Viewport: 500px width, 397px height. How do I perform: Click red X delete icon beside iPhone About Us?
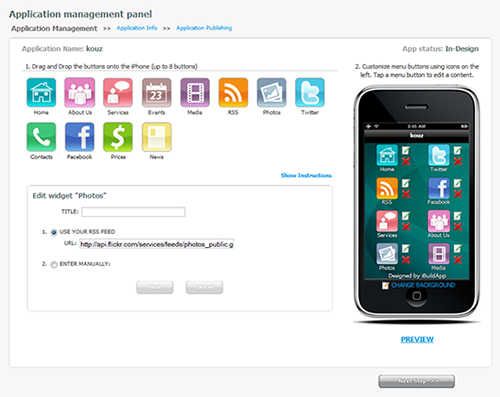[x=458, y=227]
